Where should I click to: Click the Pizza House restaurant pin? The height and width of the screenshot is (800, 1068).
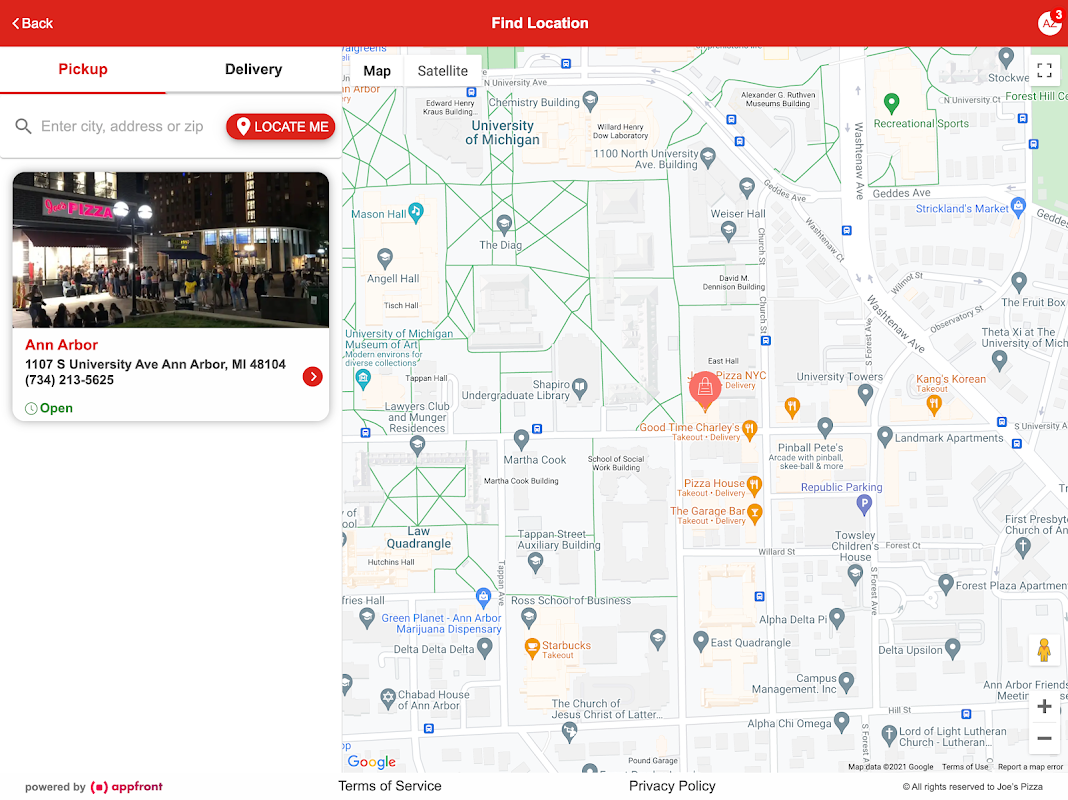click(754, 485)
